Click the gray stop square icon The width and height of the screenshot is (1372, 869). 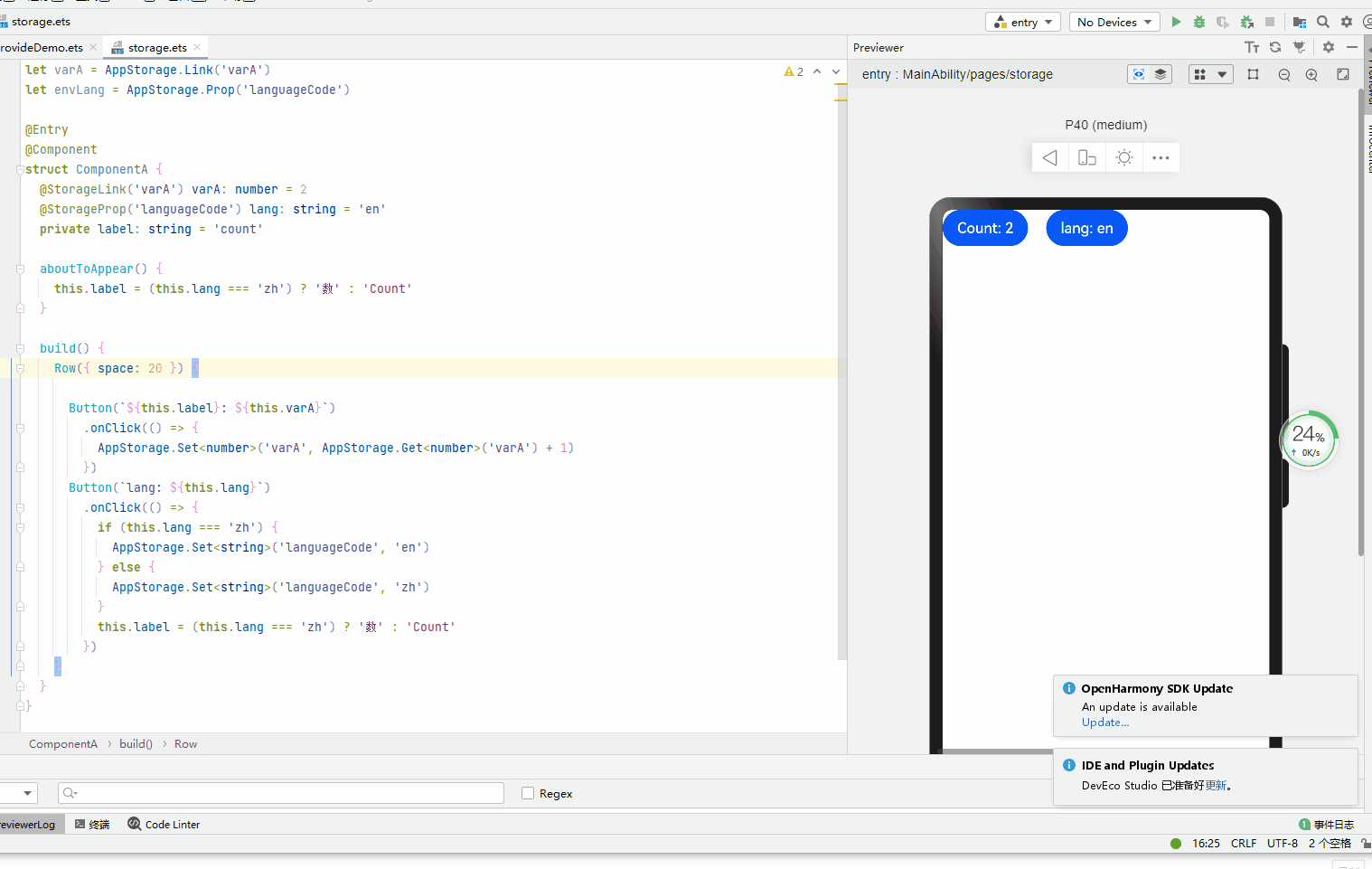[x=1270, y=22]
